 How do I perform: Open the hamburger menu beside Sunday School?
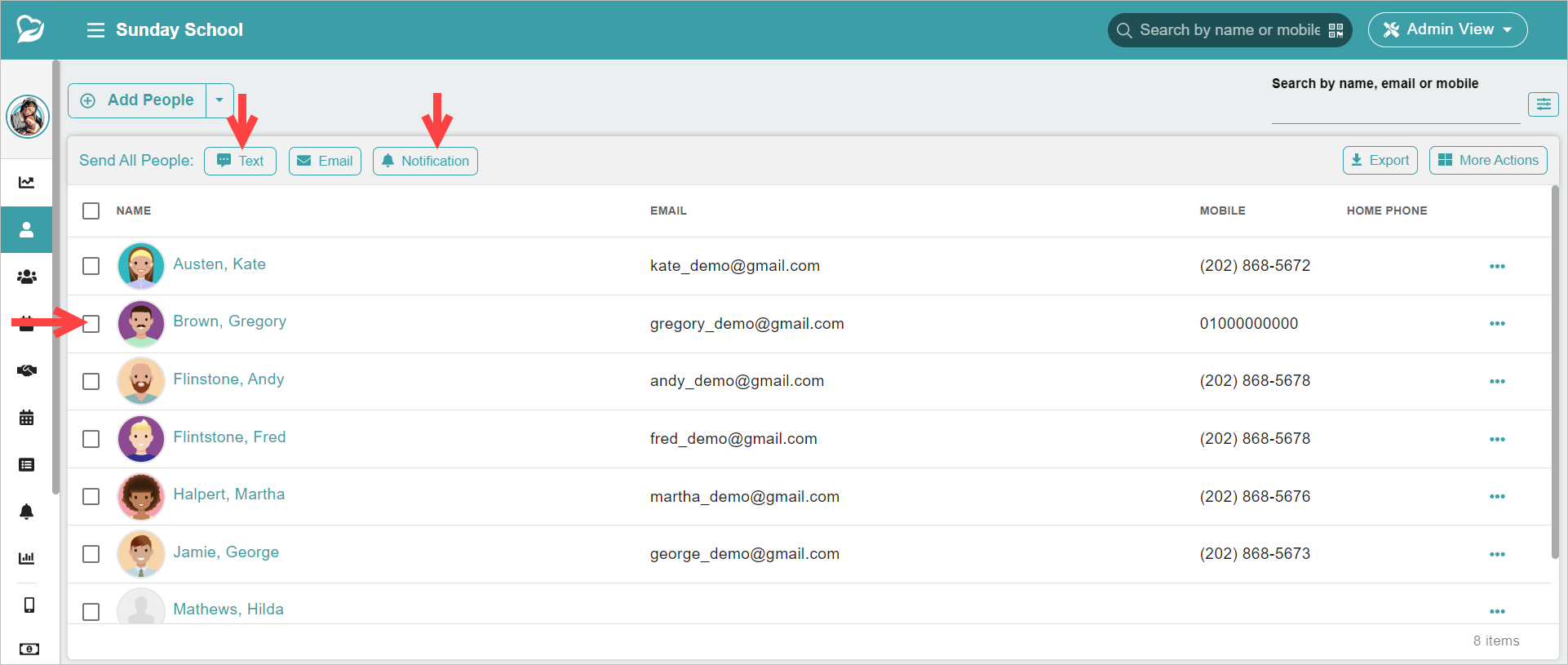coord(95,30)
